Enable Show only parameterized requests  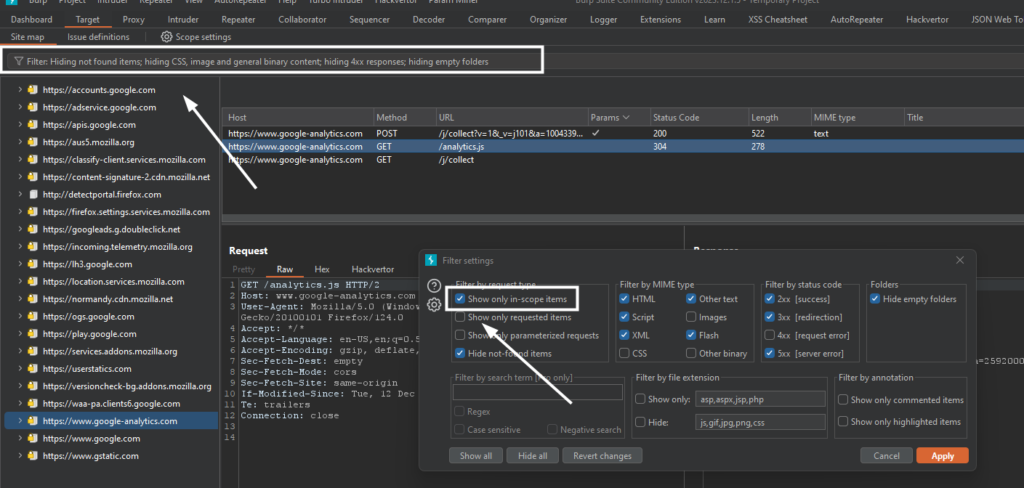[460, 335]
